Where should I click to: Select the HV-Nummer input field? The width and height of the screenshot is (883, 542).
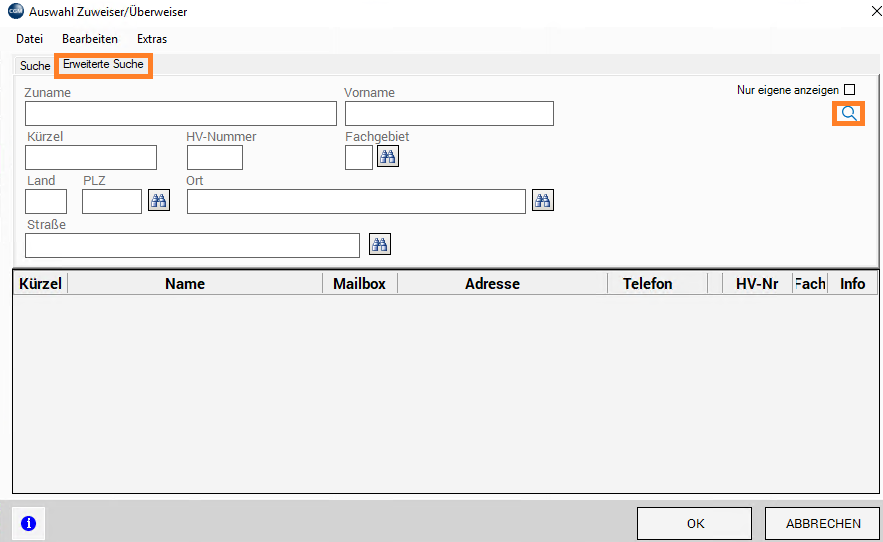(x=215, y=157)
